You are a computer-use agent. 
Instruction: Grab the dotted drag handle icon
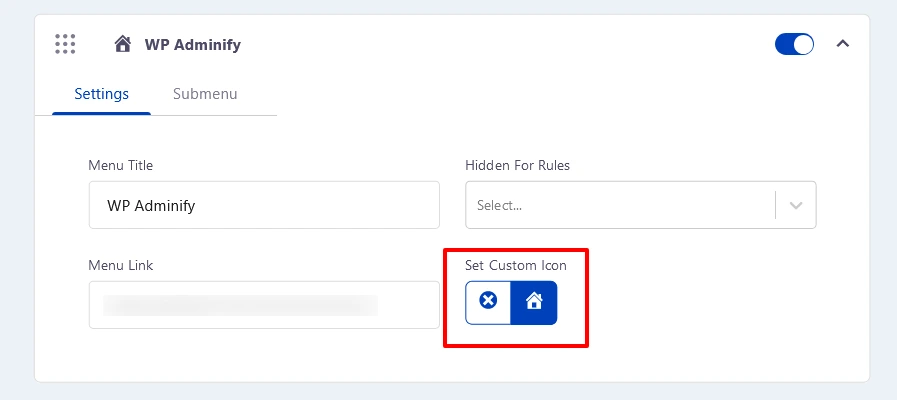65,44
